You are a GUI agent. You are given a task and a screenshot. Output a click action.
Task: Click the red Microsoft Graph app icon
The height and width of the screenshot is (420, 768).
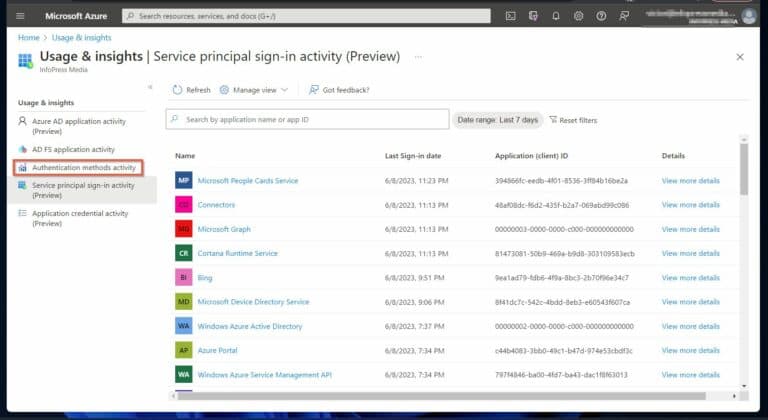click(x=184, y=229)
